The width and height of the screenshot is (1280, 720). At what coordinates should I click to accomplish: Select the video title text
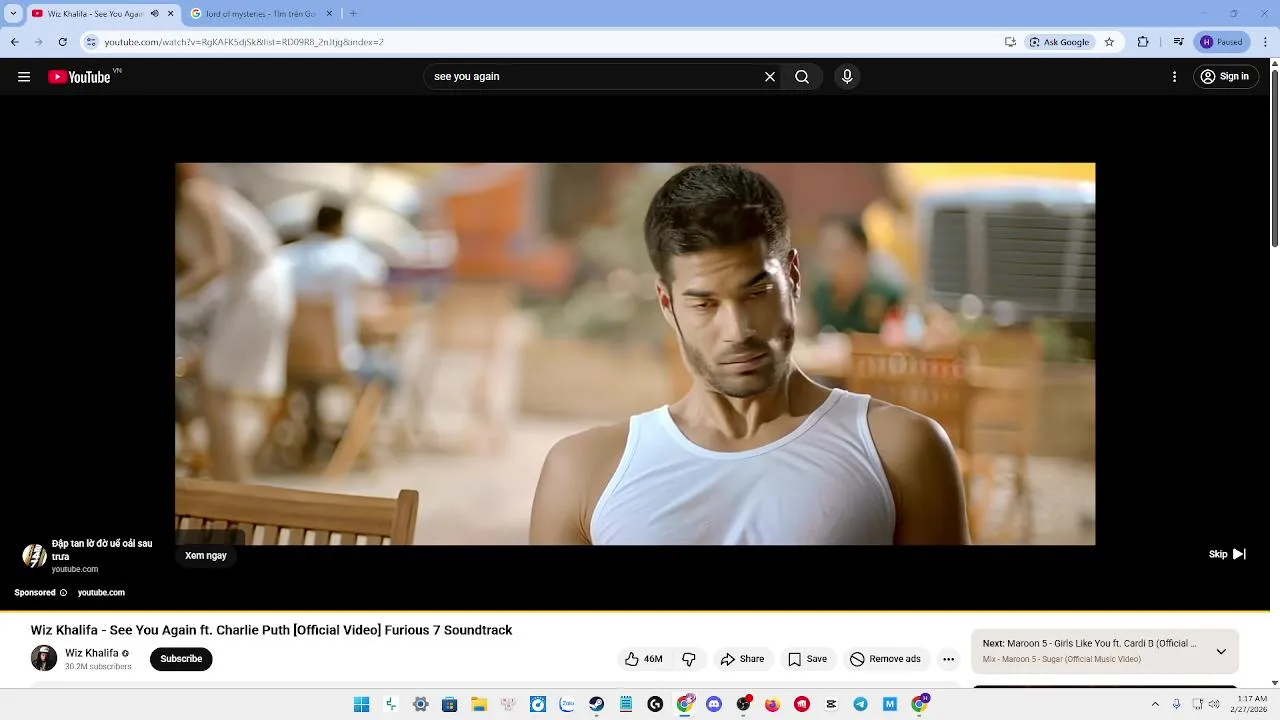pos(271,630)
